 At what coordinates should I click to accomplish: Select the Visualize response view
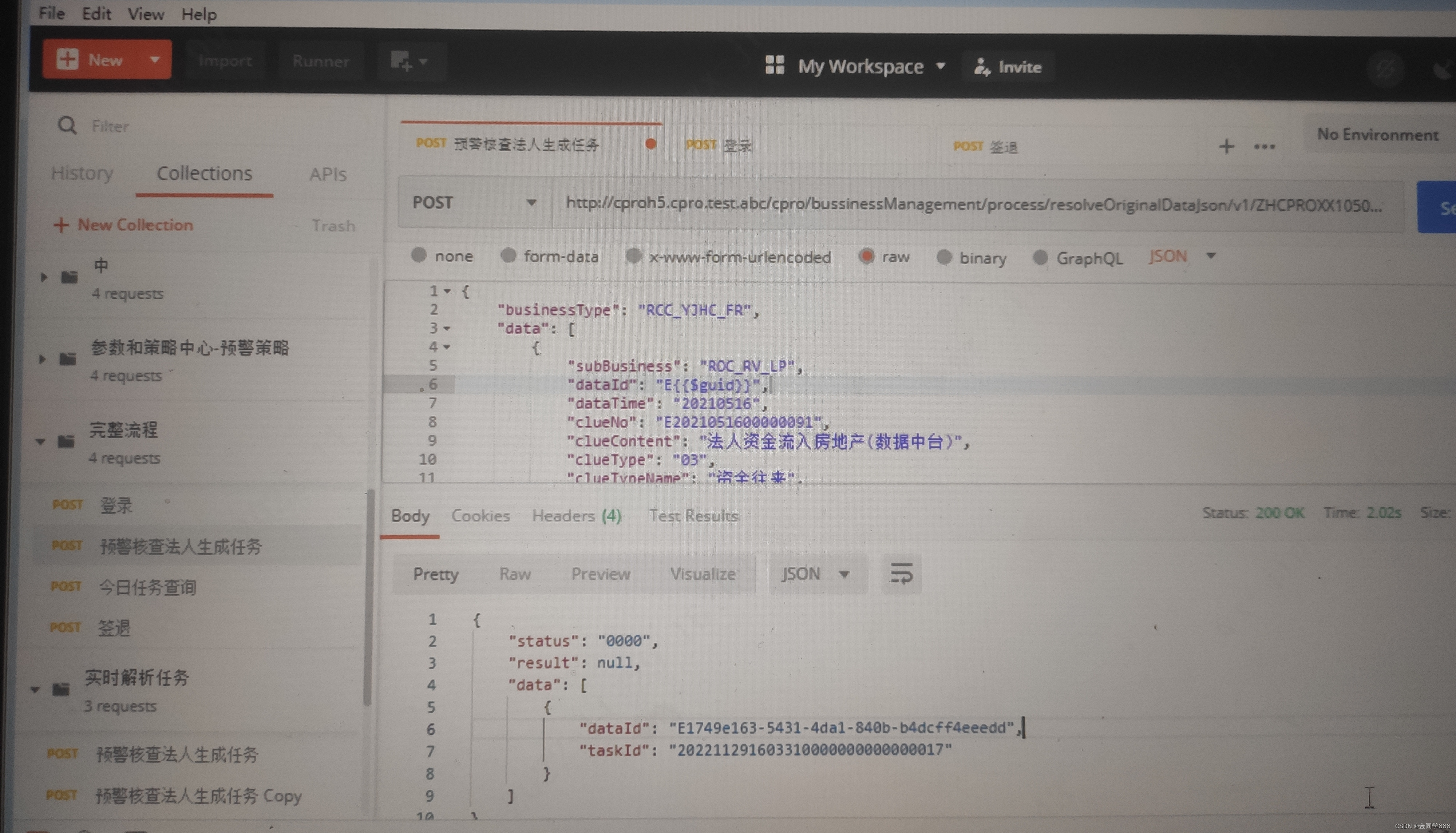click(x=703, y=574)
